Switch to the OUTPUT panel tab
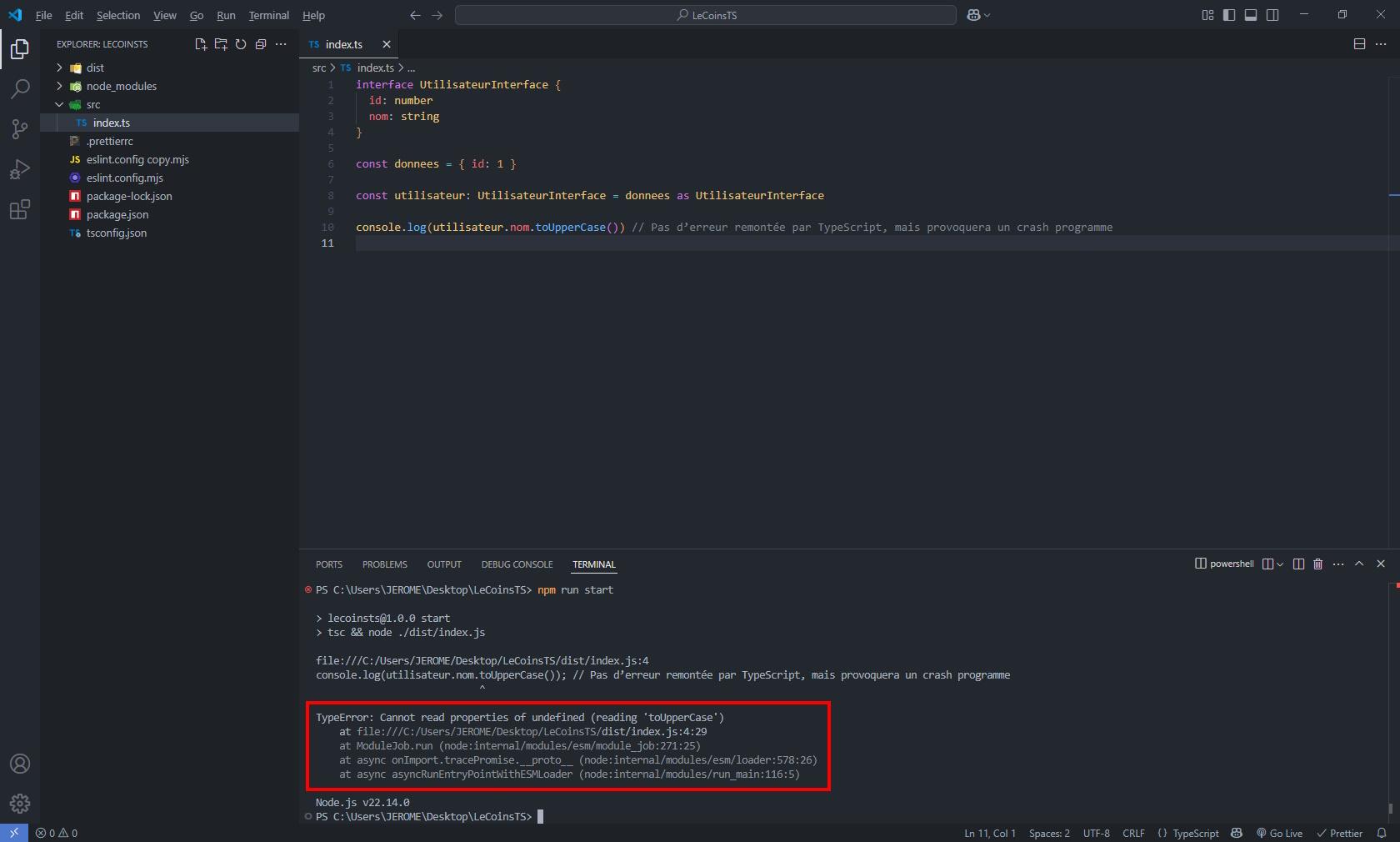1400x842 pixels. 444,564
